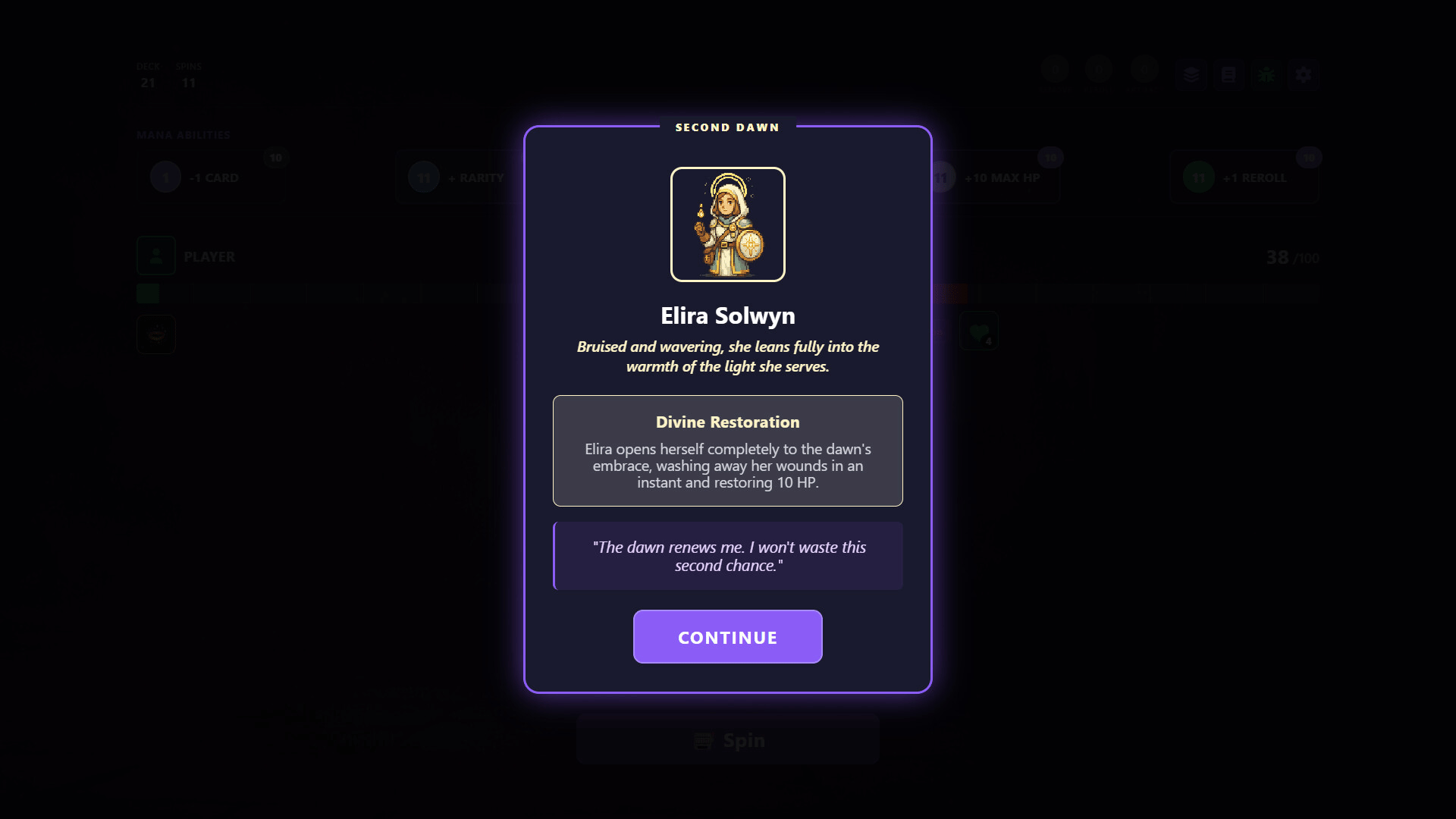Activate the + RARITY mana ability
Screen dimensions: 1456x819
point(460,177)
